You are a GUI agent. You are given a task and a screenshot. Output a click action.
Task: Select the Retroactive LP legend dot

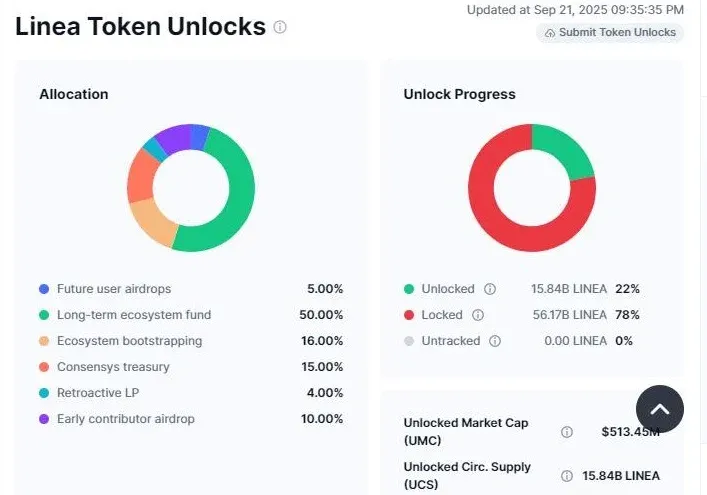pyautogui.click(x=44, y=393)
